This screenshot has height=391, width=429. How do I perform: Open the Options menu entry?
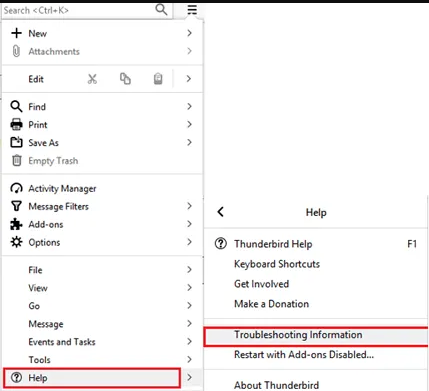[102, 242]
